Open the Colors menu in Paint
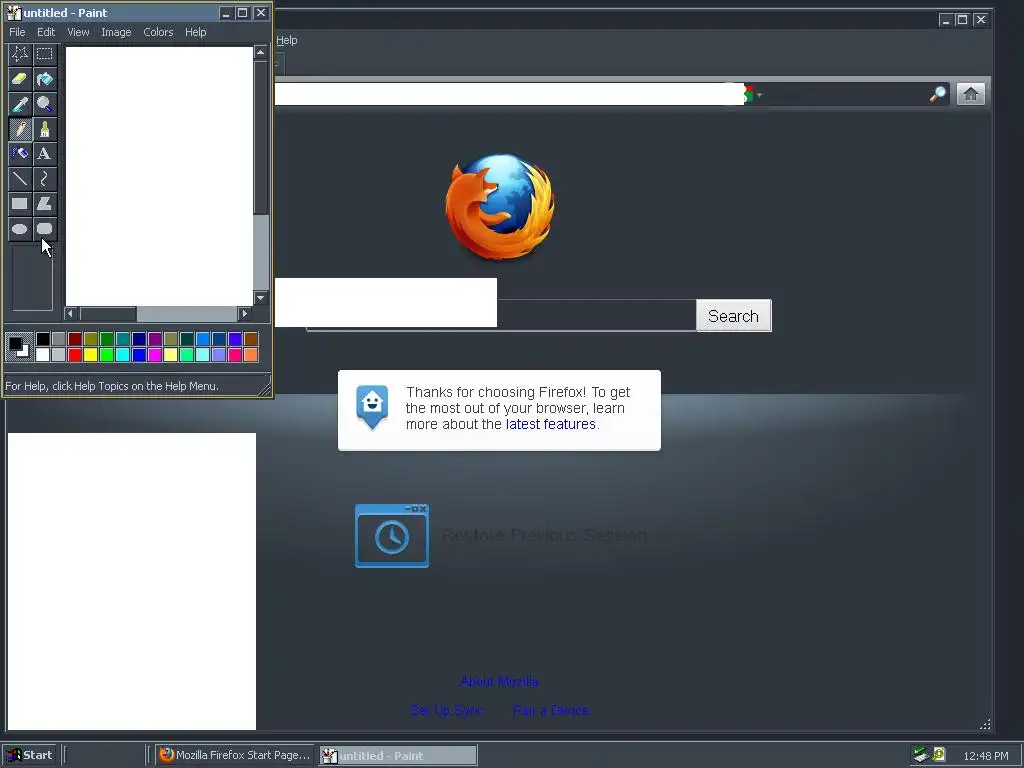 click(158, 32)
